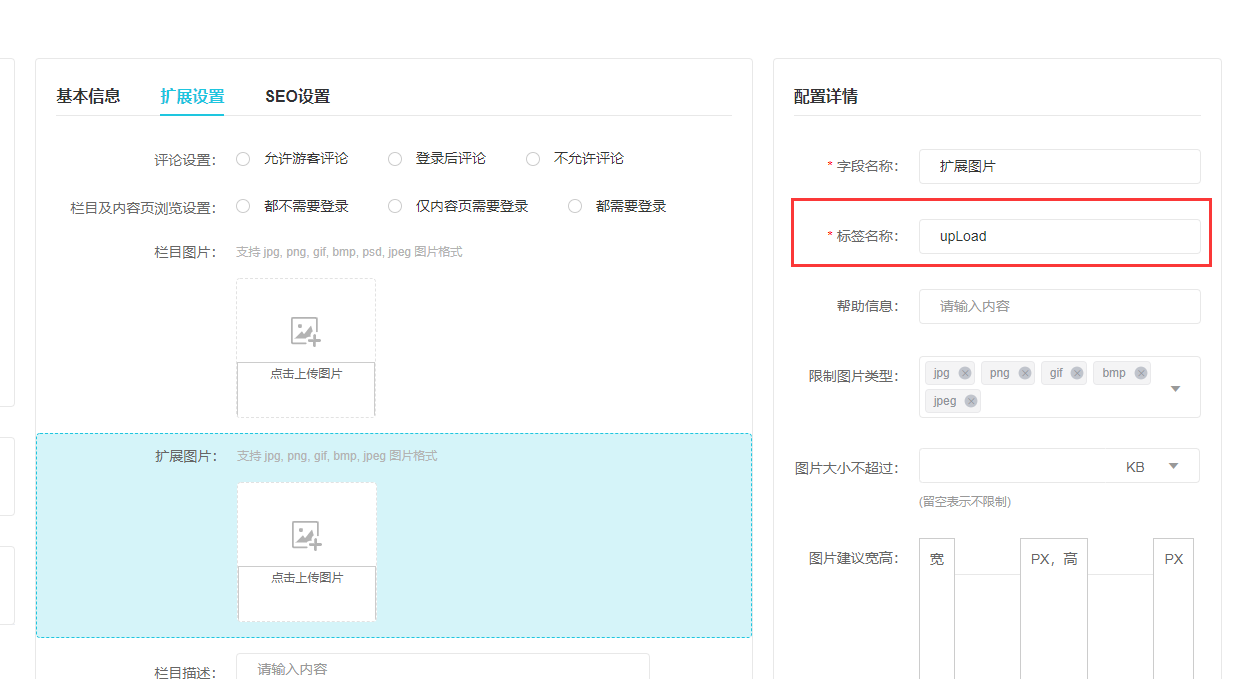The image size is (1256, 679).
Task: Select 允许游客评论 radio option
Action: pyautogui.click(x=243, y=158)
